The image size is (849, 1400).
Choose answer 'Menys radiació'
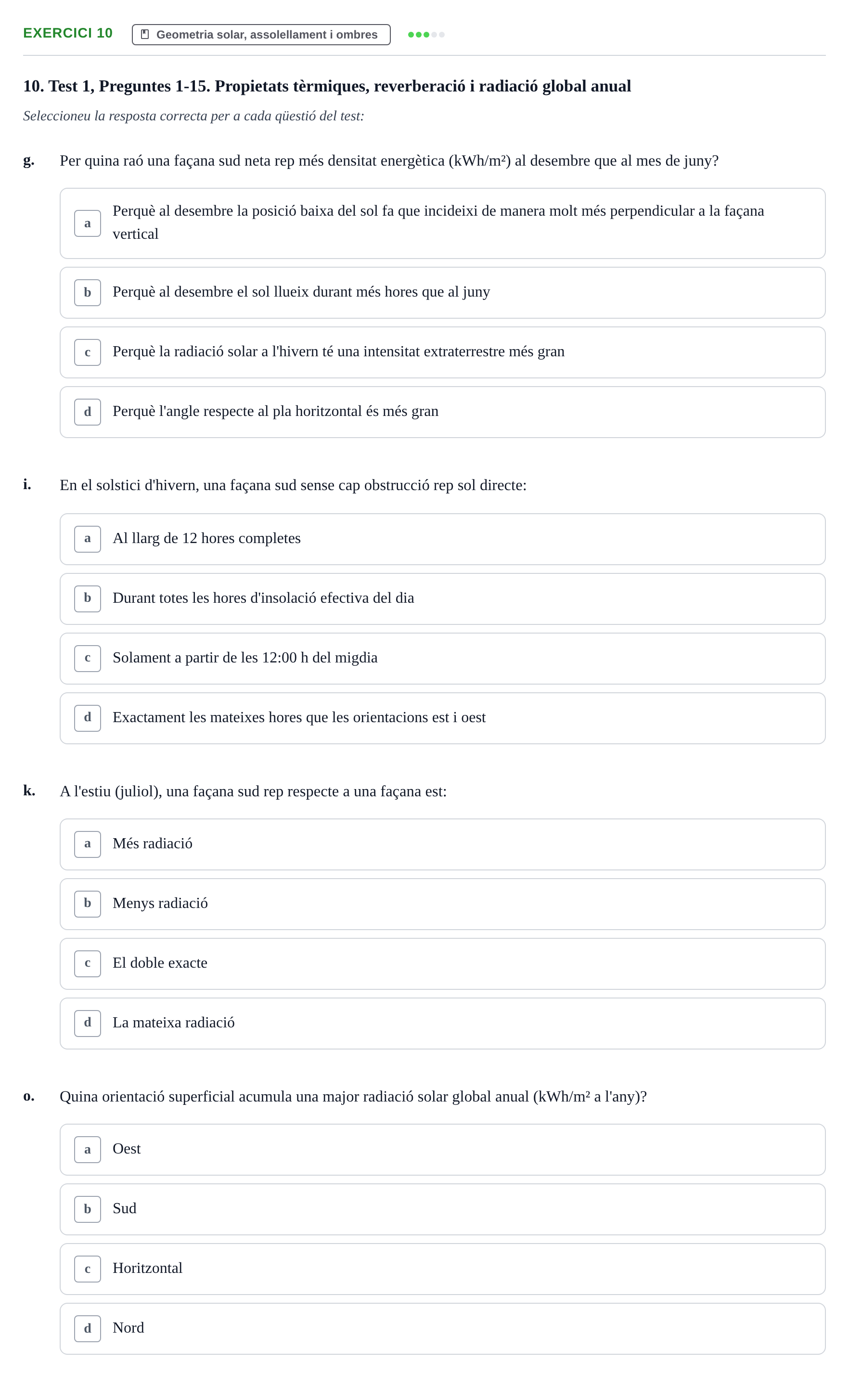tap(442, 904)
